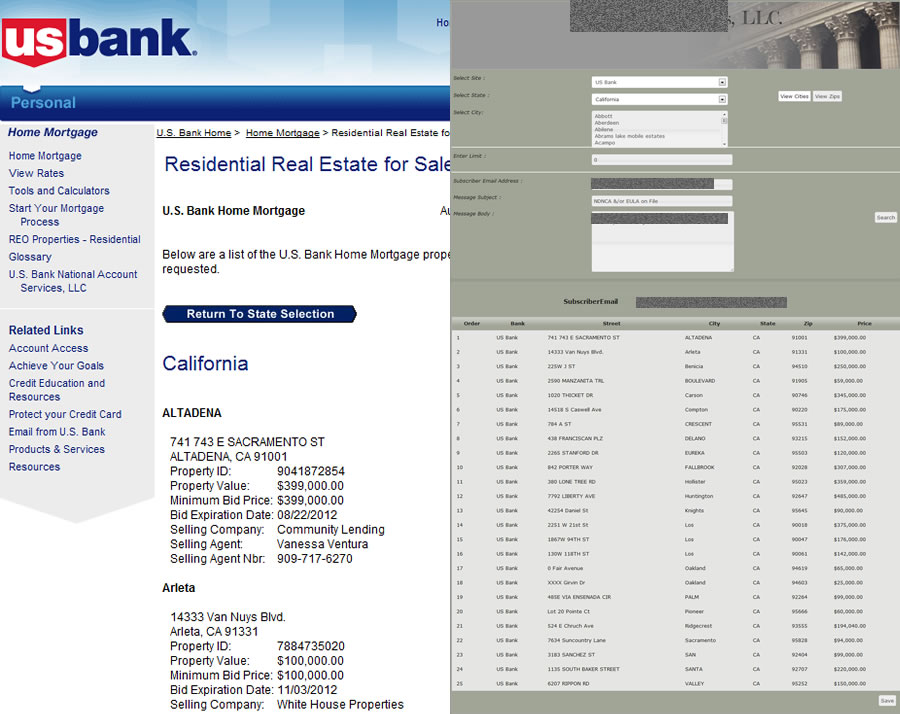
Task: Click the Subscriber Email Address field
Action: (x=662, y=184)
